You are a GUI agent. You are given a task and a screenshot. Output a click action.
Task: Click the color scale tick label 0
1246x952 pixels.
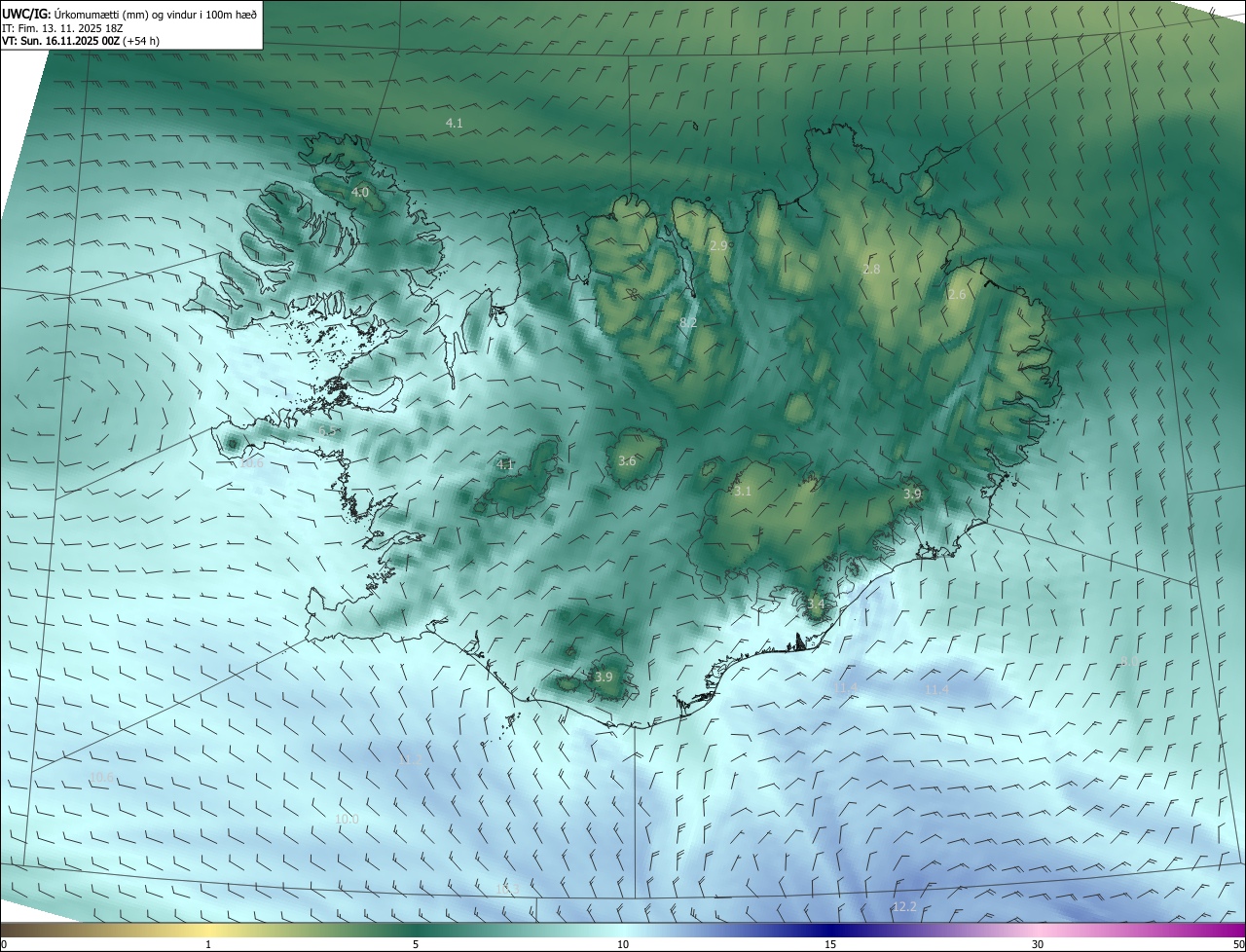click(4, 944)
